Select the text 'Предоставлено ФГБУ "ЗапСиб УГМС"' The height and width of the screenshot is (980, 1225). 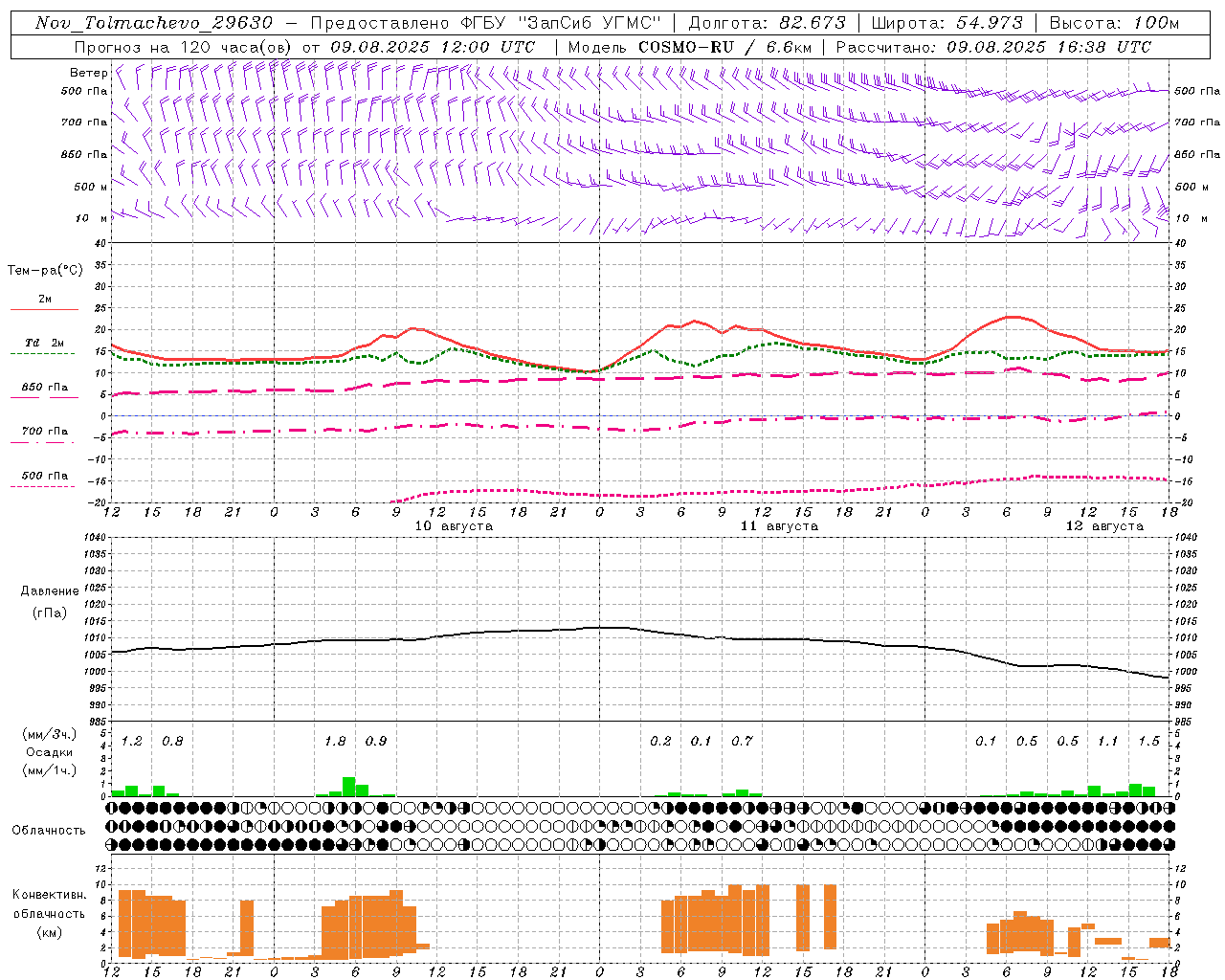pos(486,23)
